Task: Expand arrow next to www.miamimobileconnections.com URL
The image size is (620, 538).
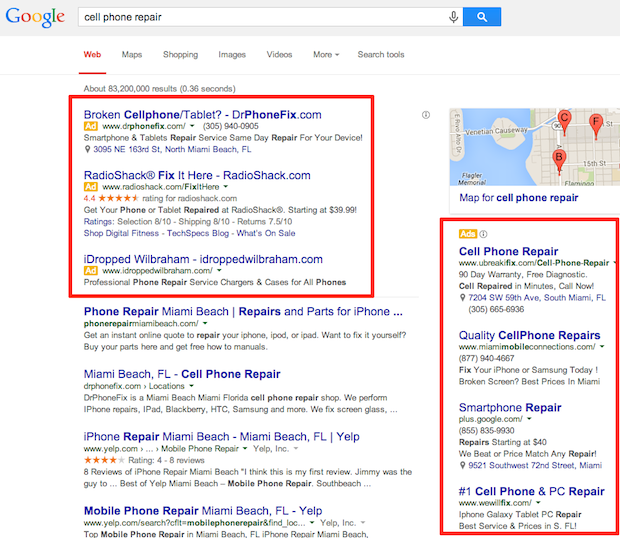Action: point(603,346)
